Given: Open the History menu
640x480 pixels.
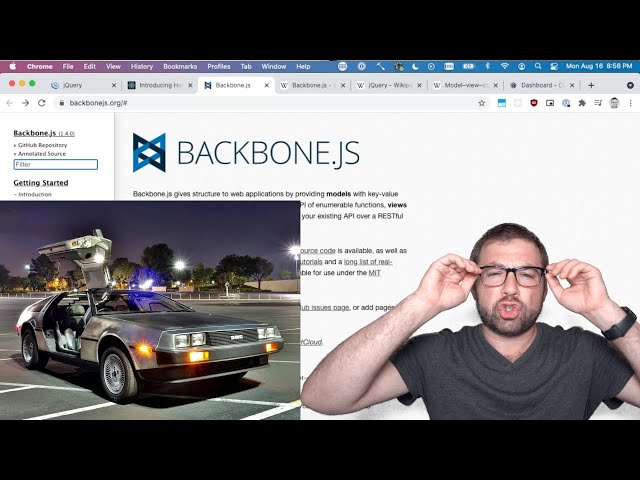Looking at the screenshot, I should pyautogui.click(x=142, y=66).
